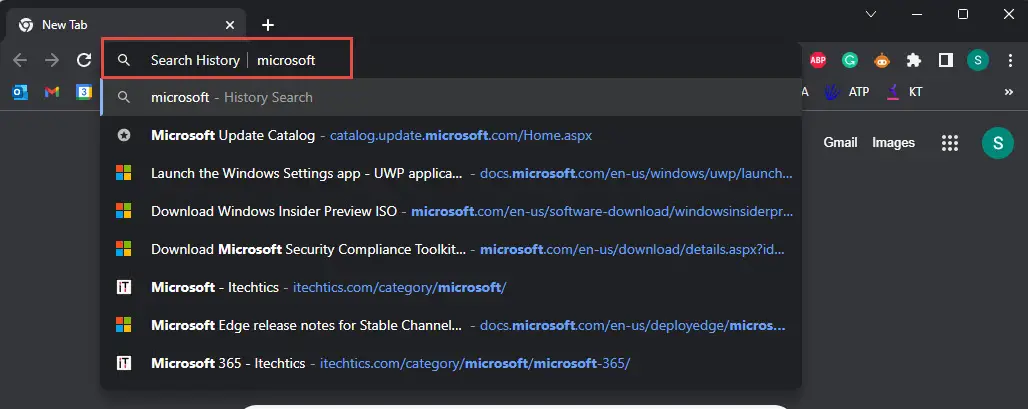Viewport: 1028px width, 409px height.
Task: Open Microsoft Update Catalog suggestion
Action: [451, 136]
